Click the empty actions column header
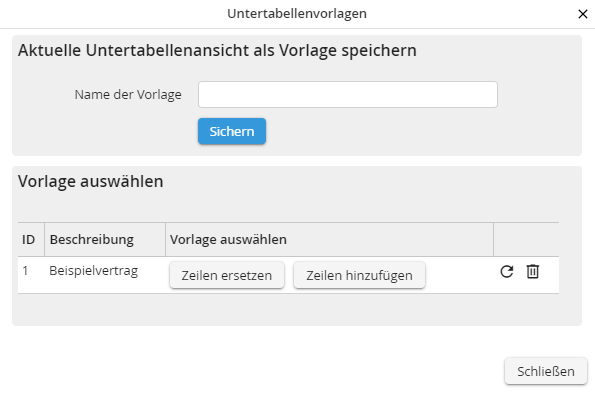Image resolution: width=595 pixels, height=393 pixels. 526,240
